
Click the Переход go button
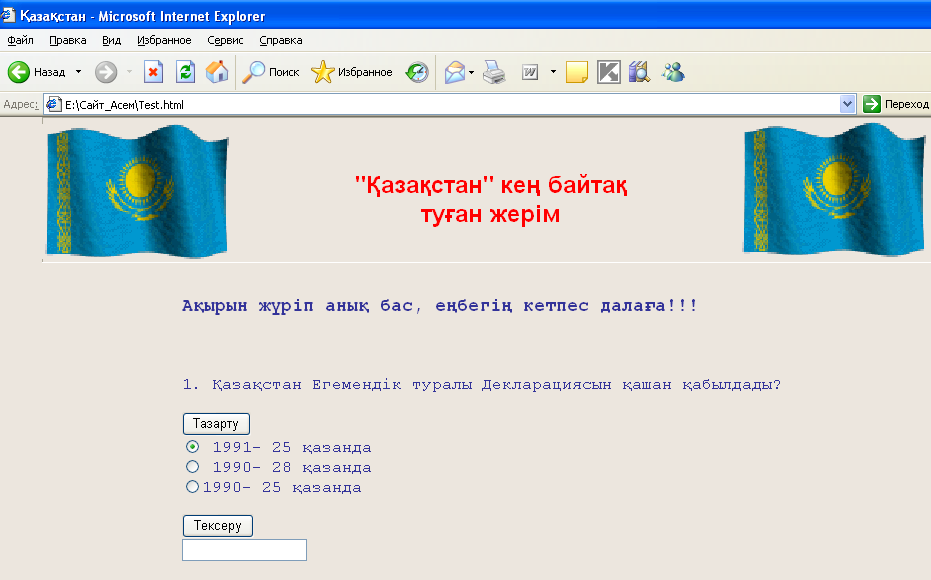coord(896,104)
